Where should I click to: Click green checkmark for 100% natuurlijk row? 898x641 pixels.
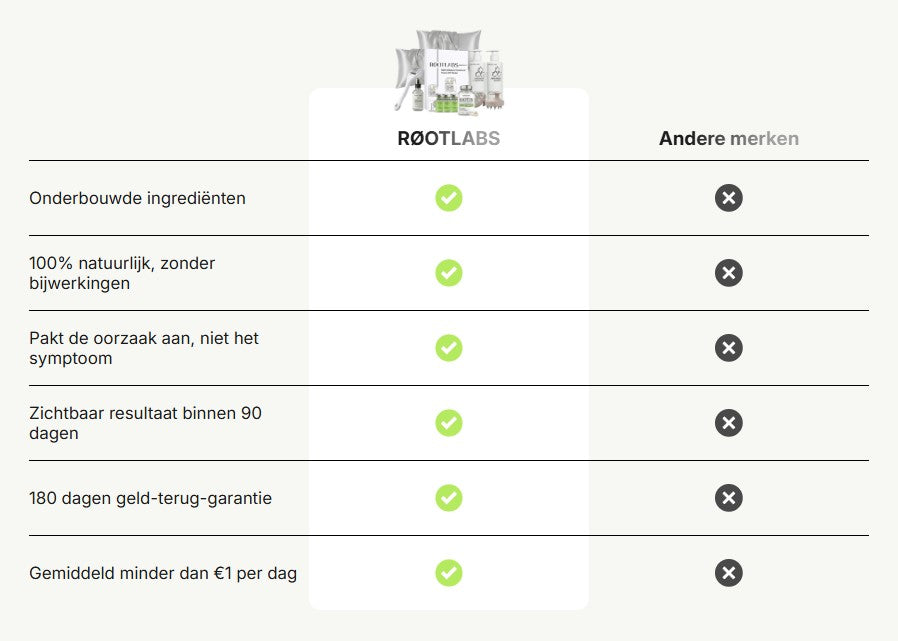pyautogui.click(x=449, y=273)
